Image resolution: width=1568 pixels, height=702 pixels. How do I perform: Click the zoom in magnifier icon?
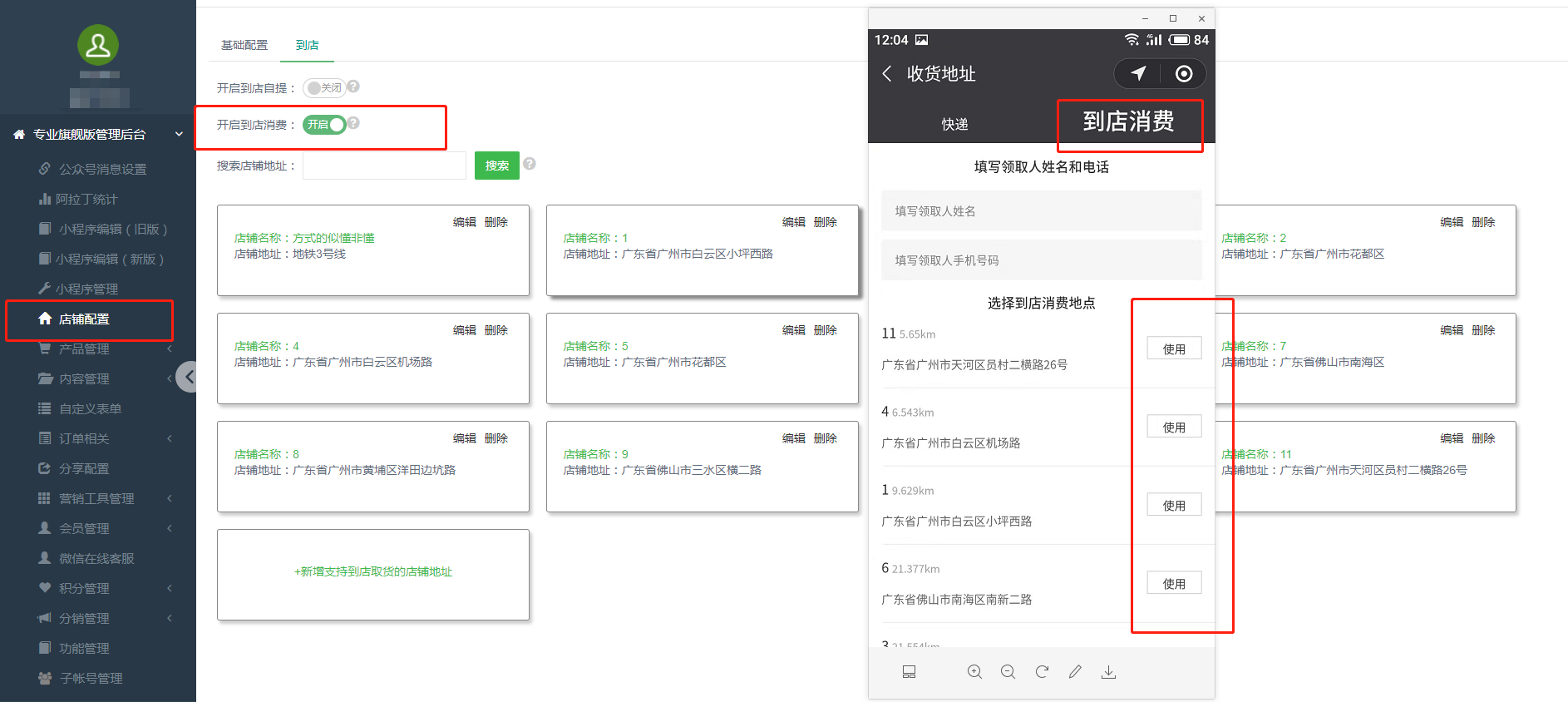click(x=974, y=672)
